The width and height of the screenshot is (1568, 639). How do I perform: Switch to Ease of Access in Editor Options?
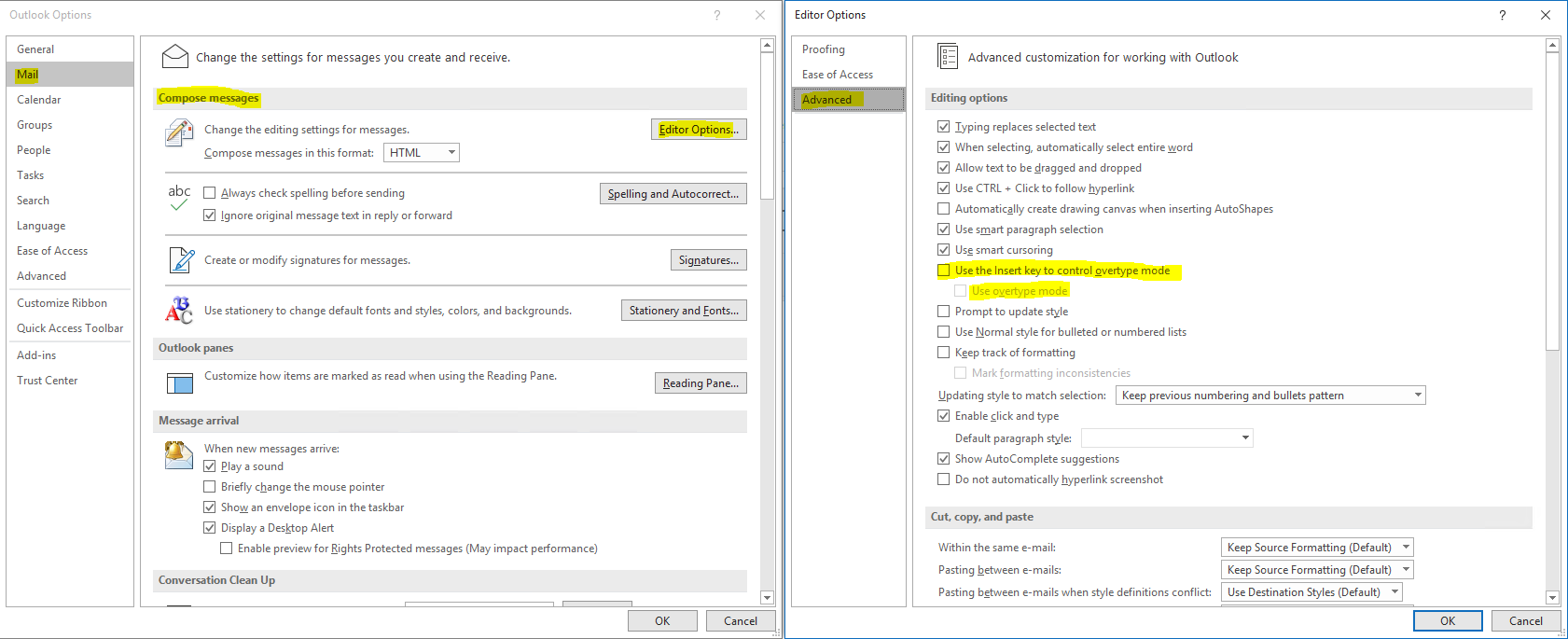(849, 75)
